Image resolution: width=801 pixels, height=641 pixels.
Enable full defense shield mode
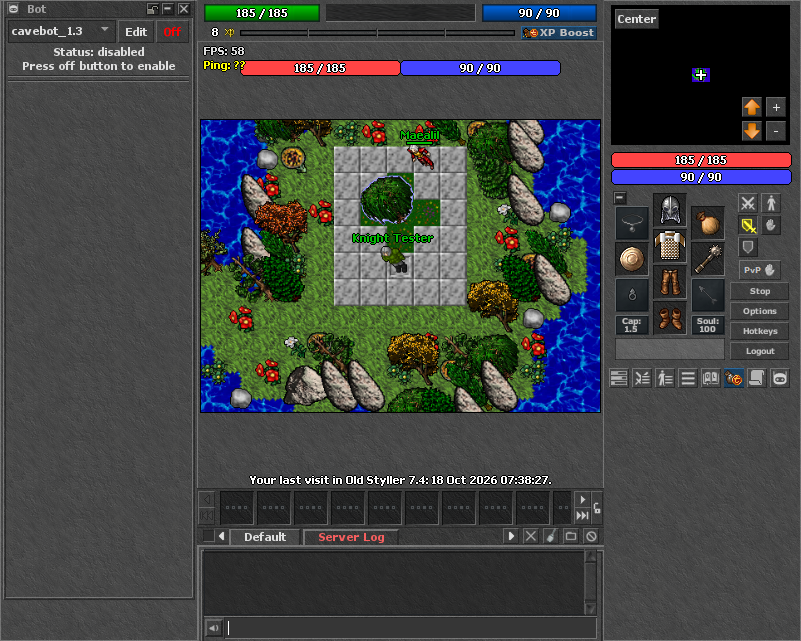748,247
